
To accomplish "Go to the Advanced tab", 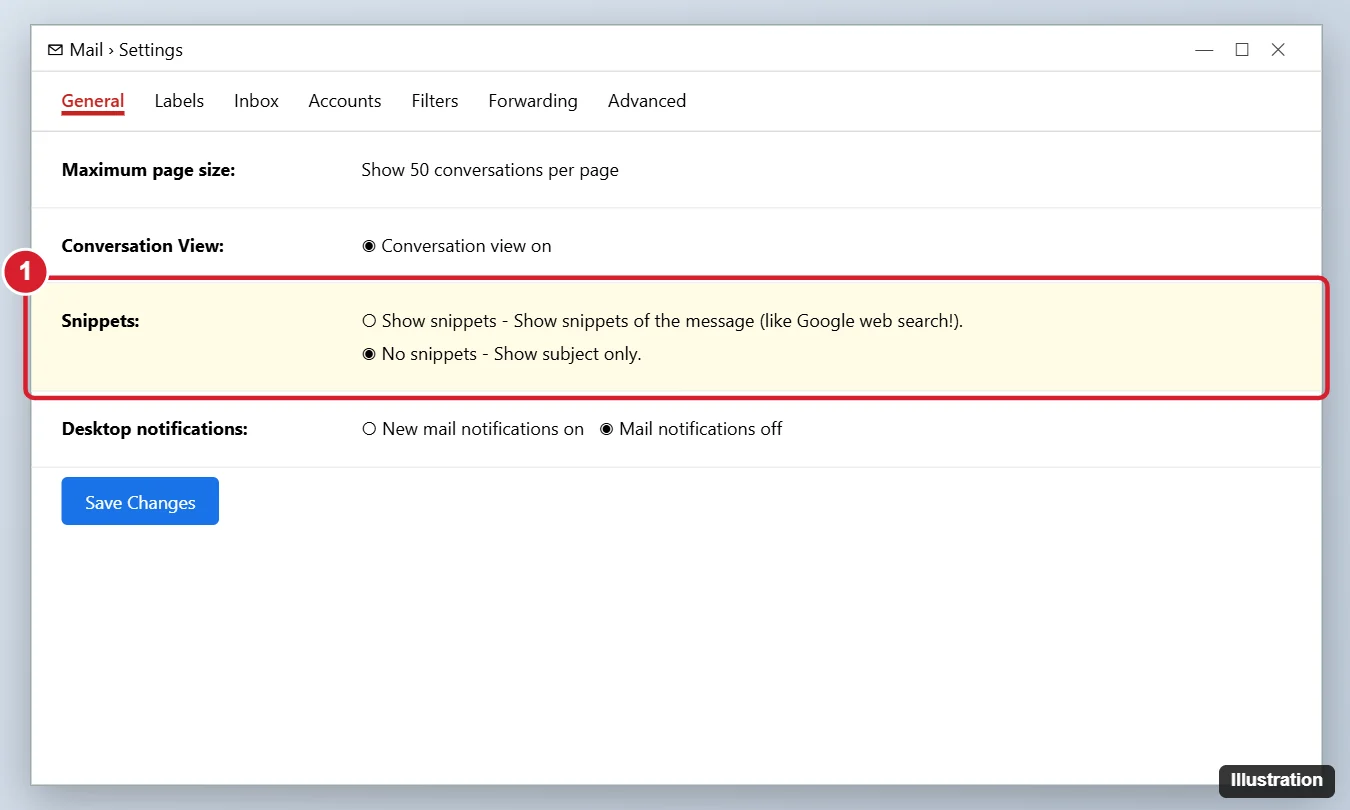I will [x=647, y=101].
